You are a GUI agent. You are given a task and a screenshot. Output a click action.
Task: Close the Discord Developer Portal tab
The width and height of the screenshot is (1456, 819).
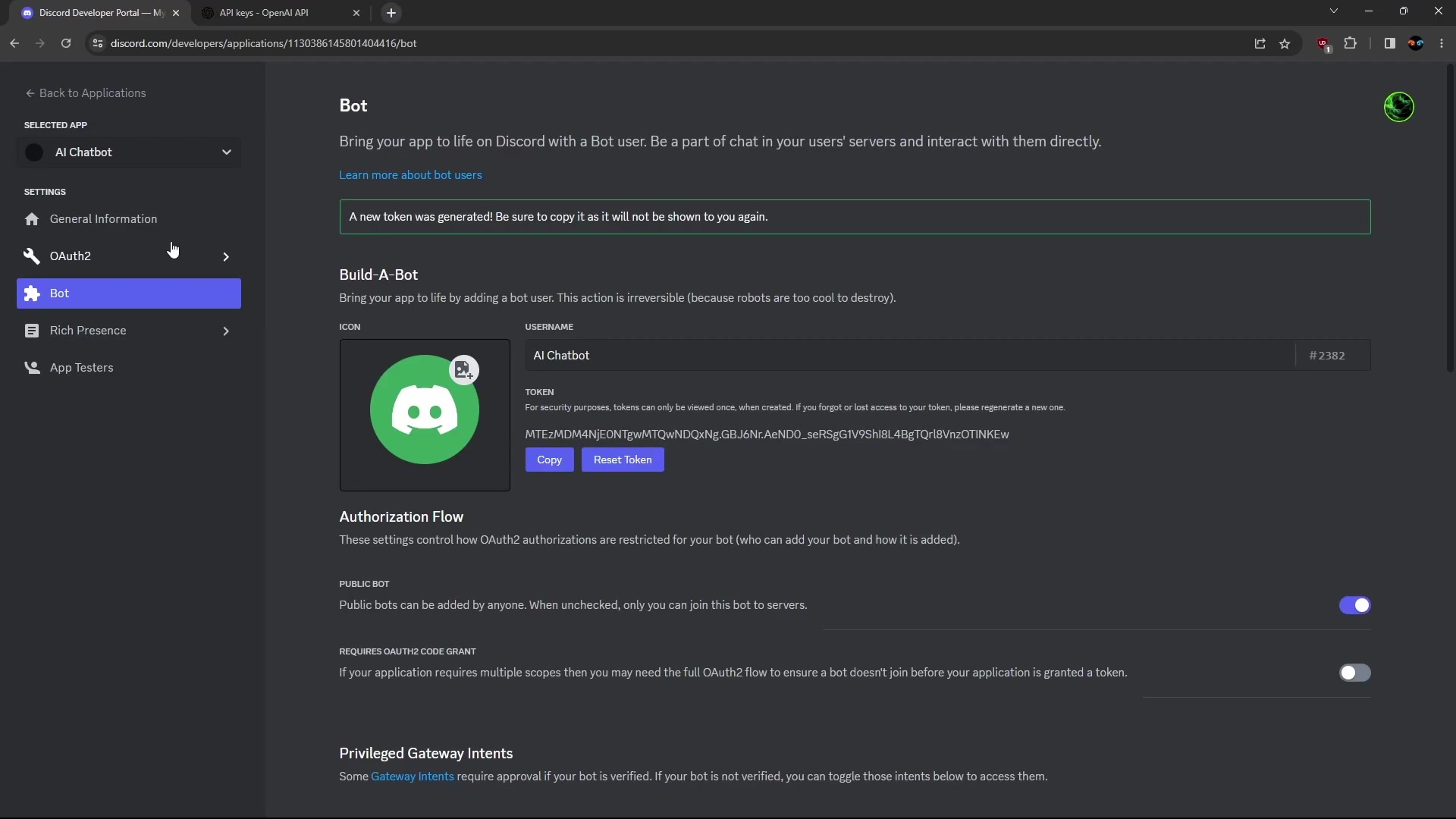tap(176, 13)
